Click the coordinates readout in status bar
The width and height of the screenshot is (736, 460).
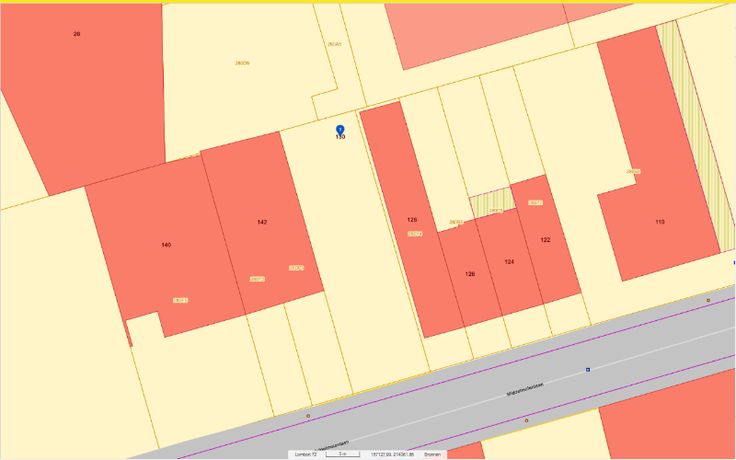click(391, 454)
